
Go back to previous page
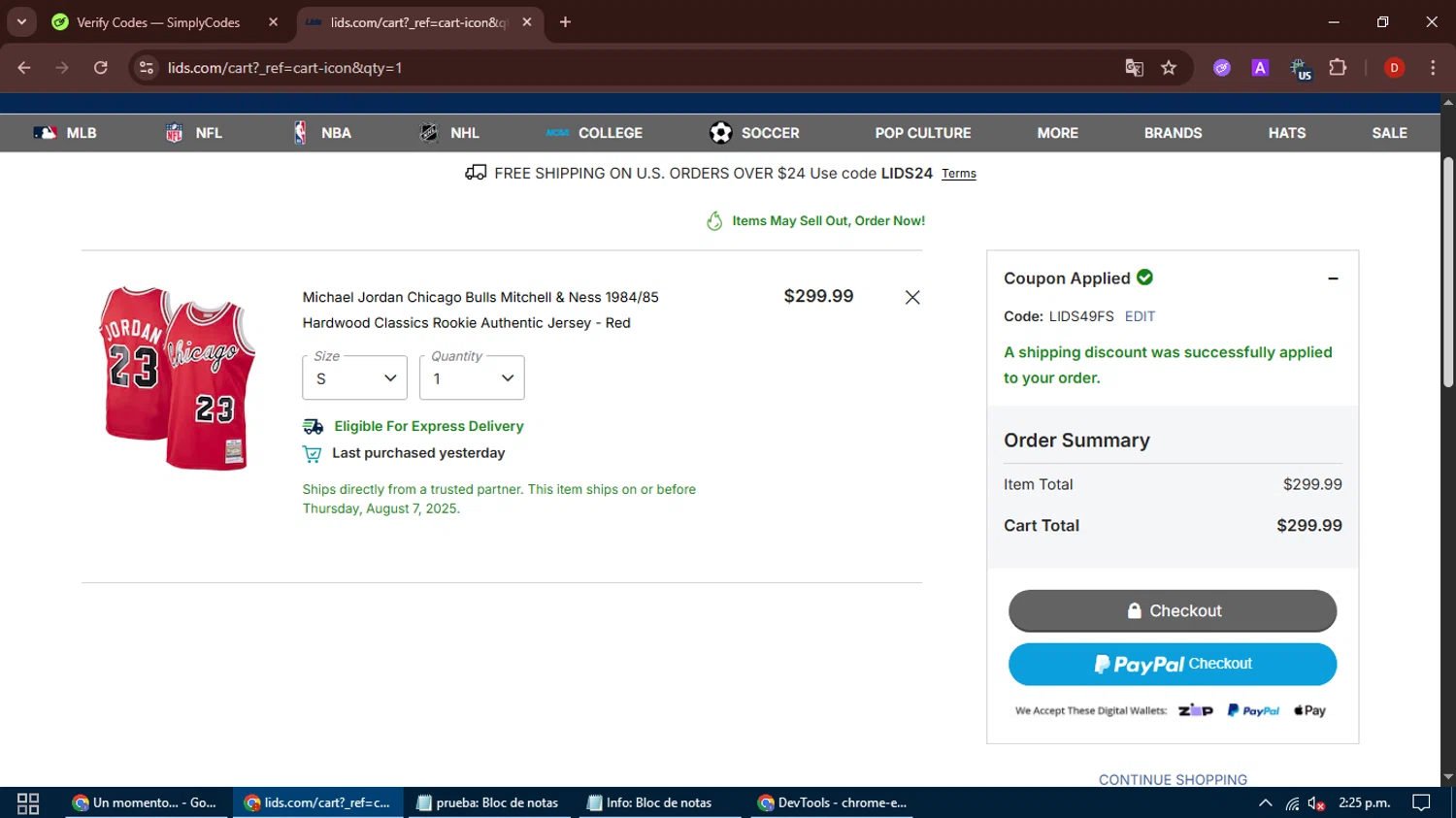(24, 68)
